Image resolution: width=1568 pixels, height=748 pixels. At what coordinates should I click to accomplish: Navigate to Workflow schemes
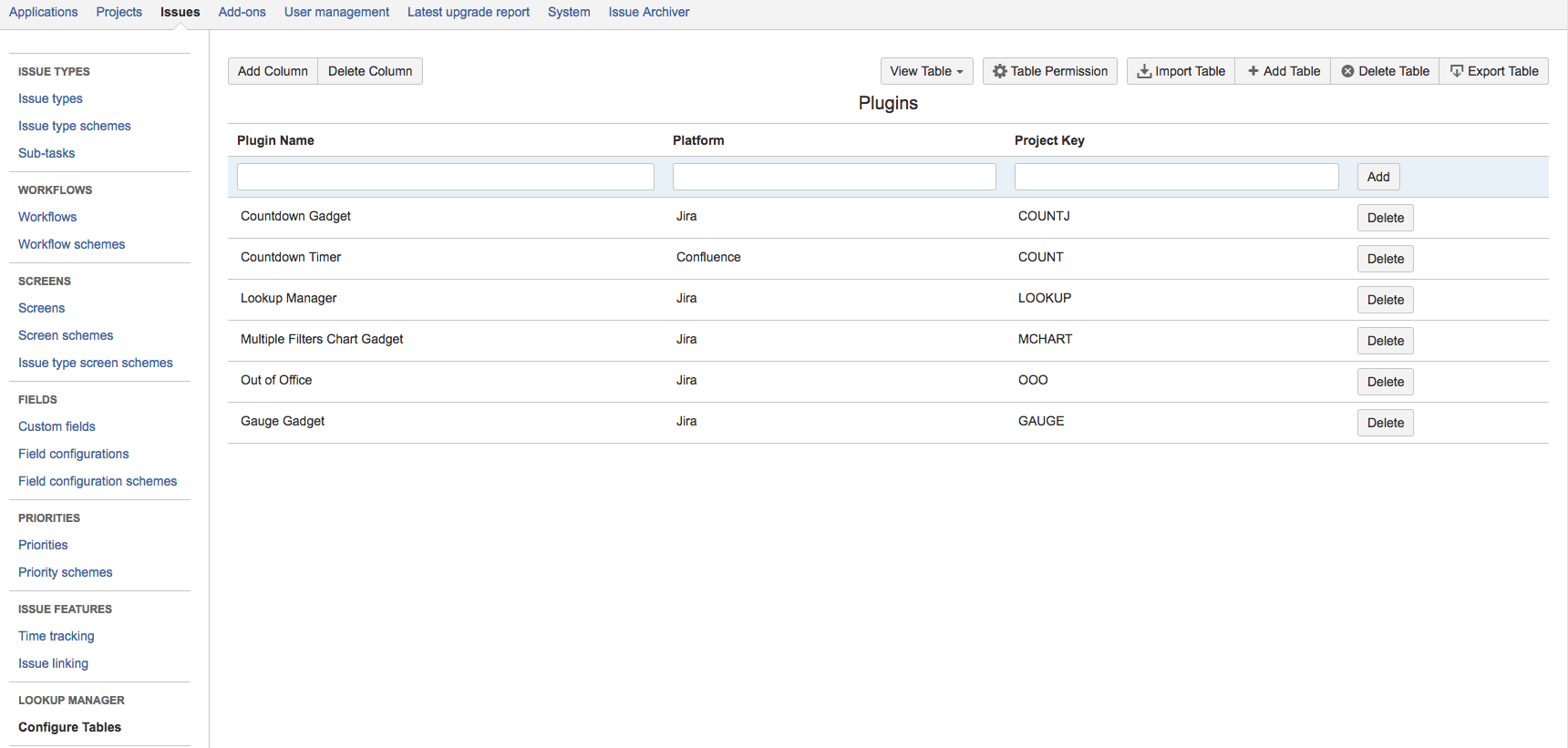[x=71, y=244]
